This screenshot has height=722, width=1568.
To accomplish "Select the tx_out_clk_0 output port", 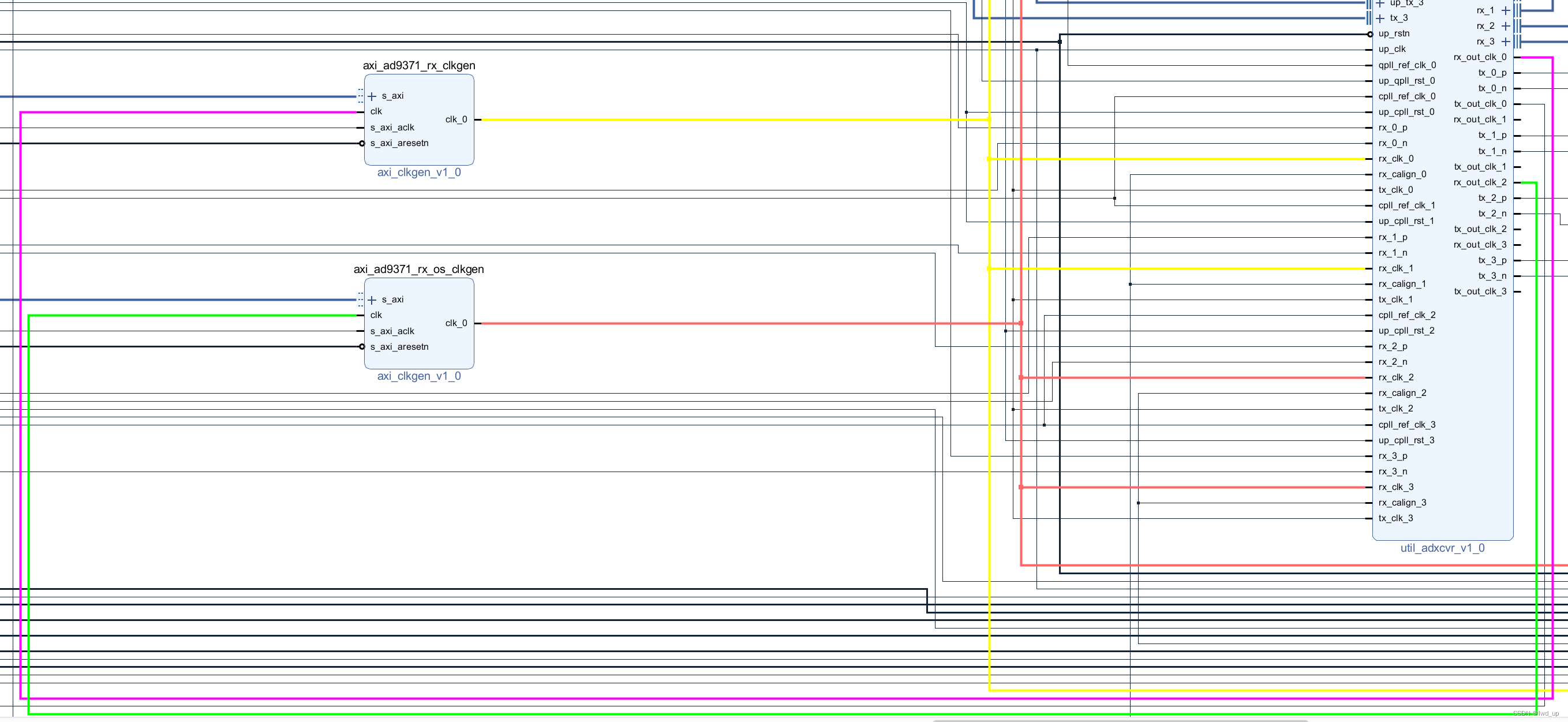I will pyautogui.click(x=1480, y=104).
